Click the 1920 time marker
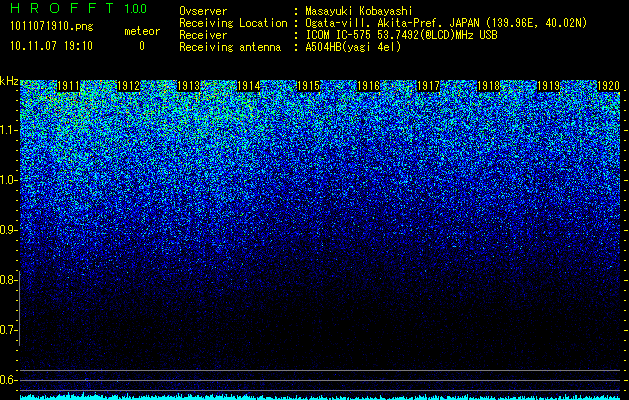This screenshot has width=629, height=400. (x=609, y=86)
